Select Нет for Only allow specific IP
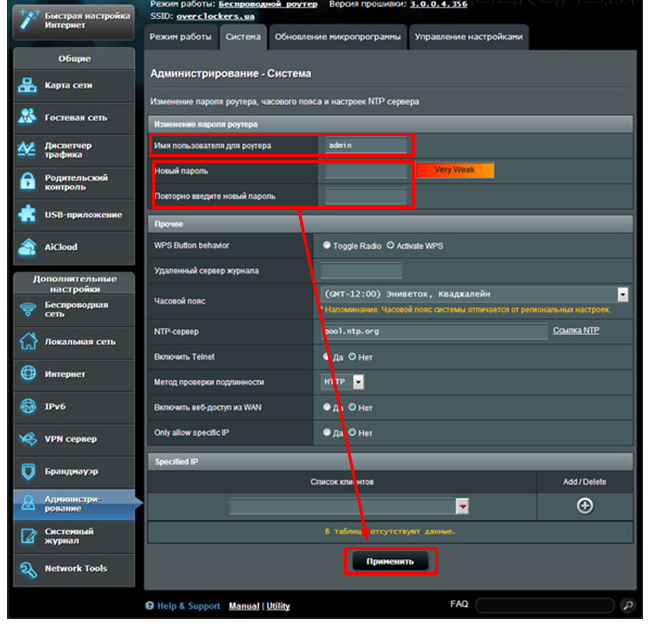 (x=352, y=432)
